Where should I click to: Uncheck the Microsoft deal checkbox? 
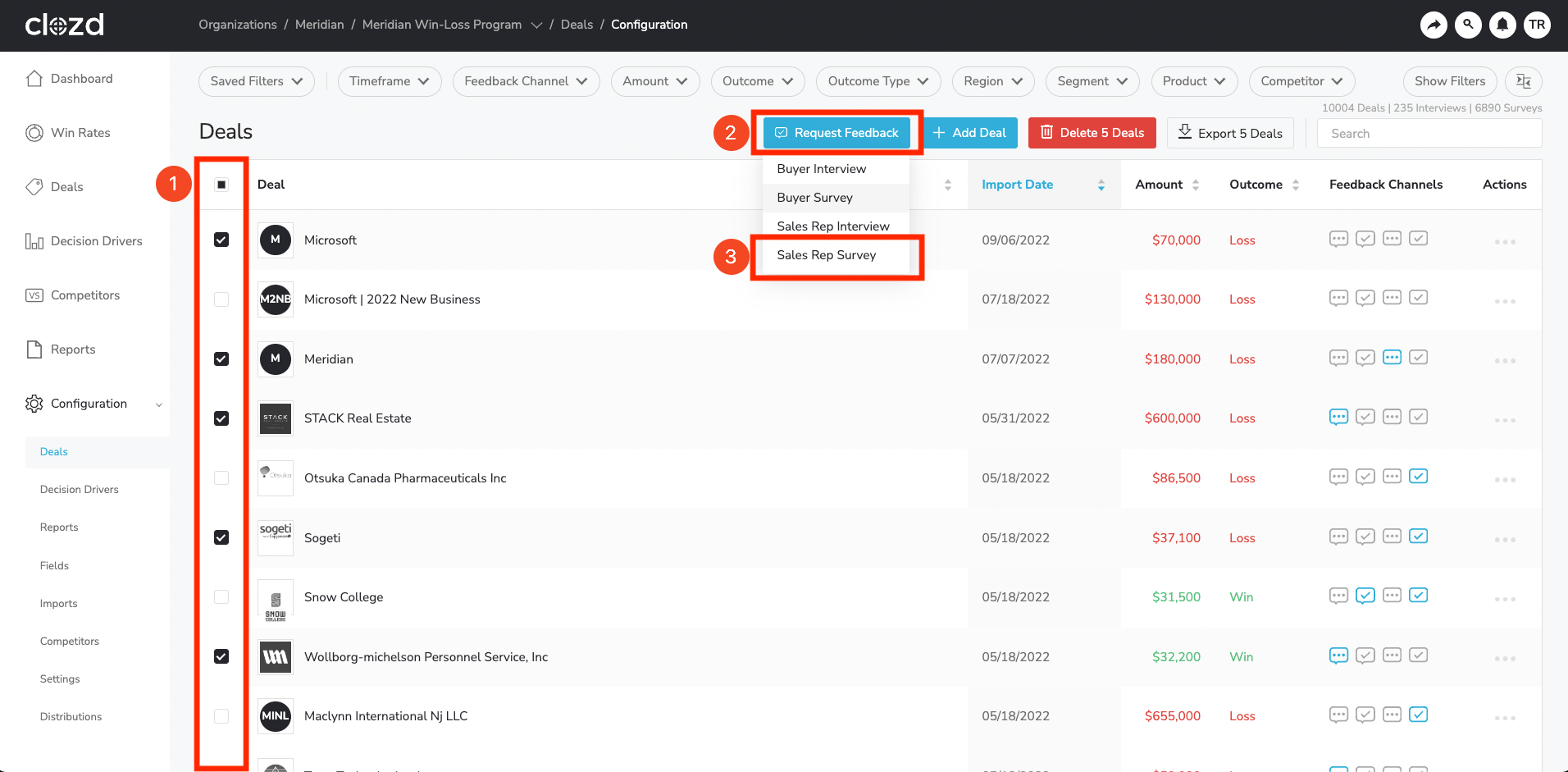click(x=221, y=240)
